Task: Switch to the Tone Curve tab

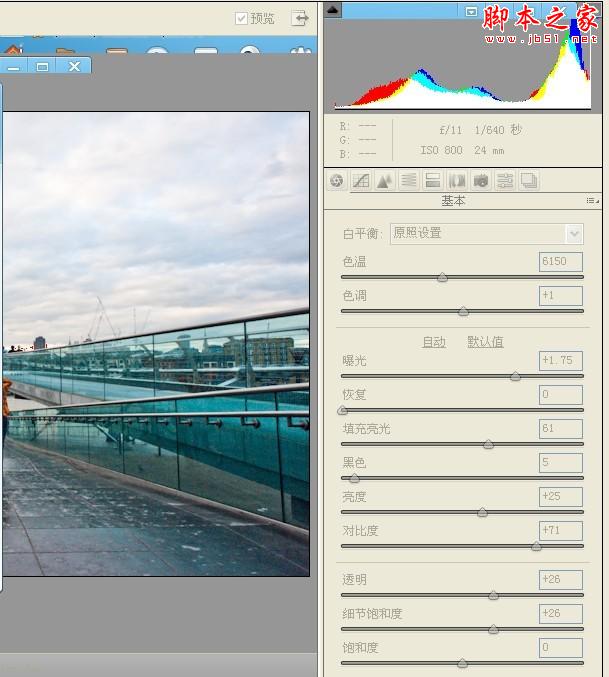Action: point(361,180)
